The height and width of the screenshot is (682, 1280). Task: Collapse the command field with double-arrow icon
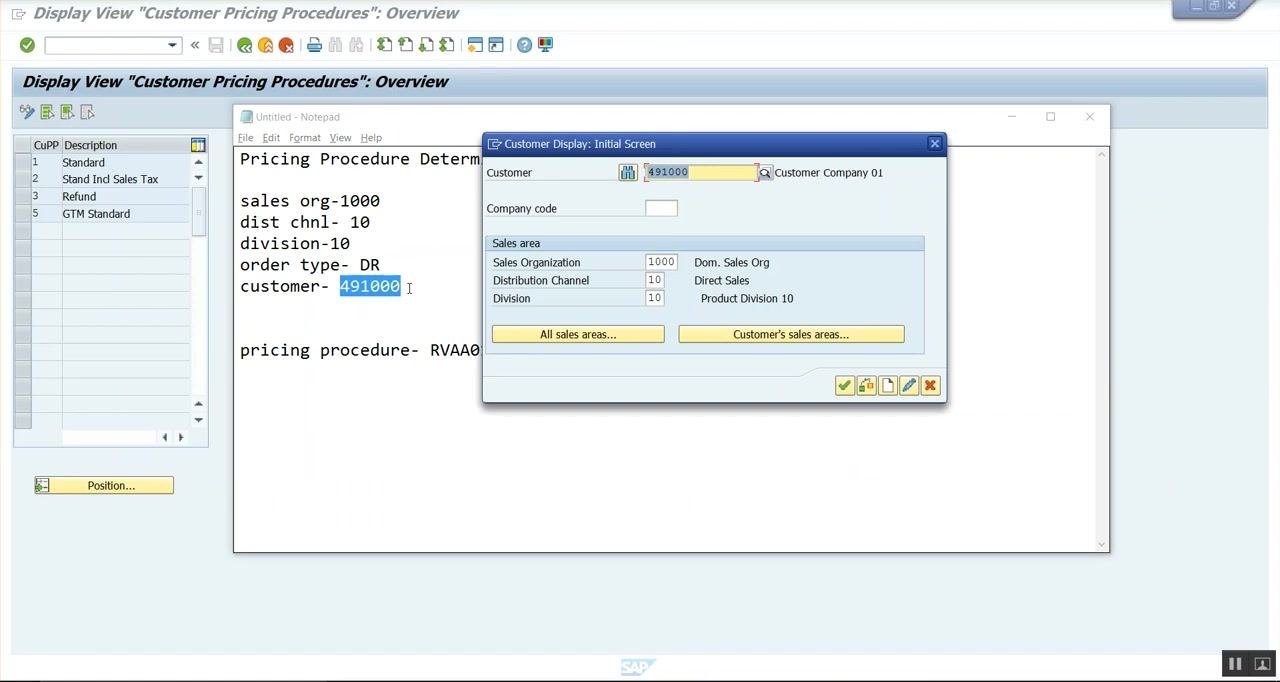195,45
